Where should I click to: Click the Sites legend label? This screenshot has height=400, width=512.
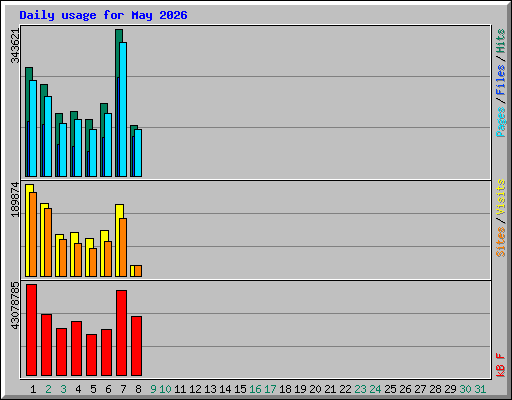pyautogui.click(x=500, y=242)
